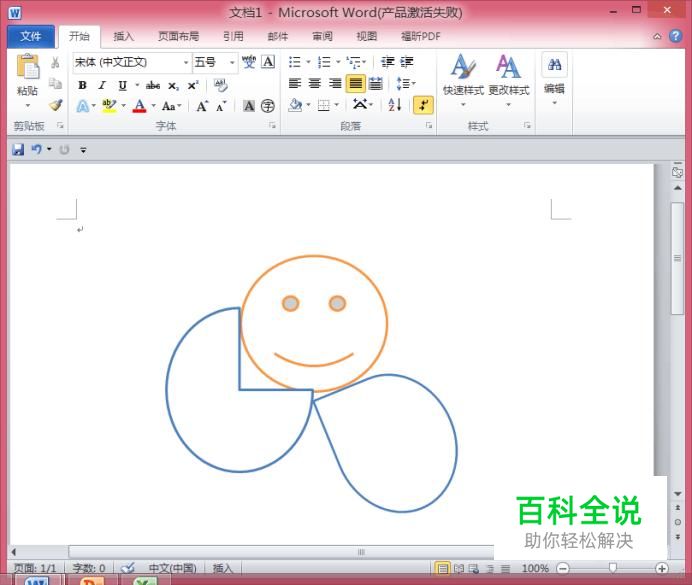Click the Shading paint bucket icon
Screen dimensions: 692x585
click(295, 105)
